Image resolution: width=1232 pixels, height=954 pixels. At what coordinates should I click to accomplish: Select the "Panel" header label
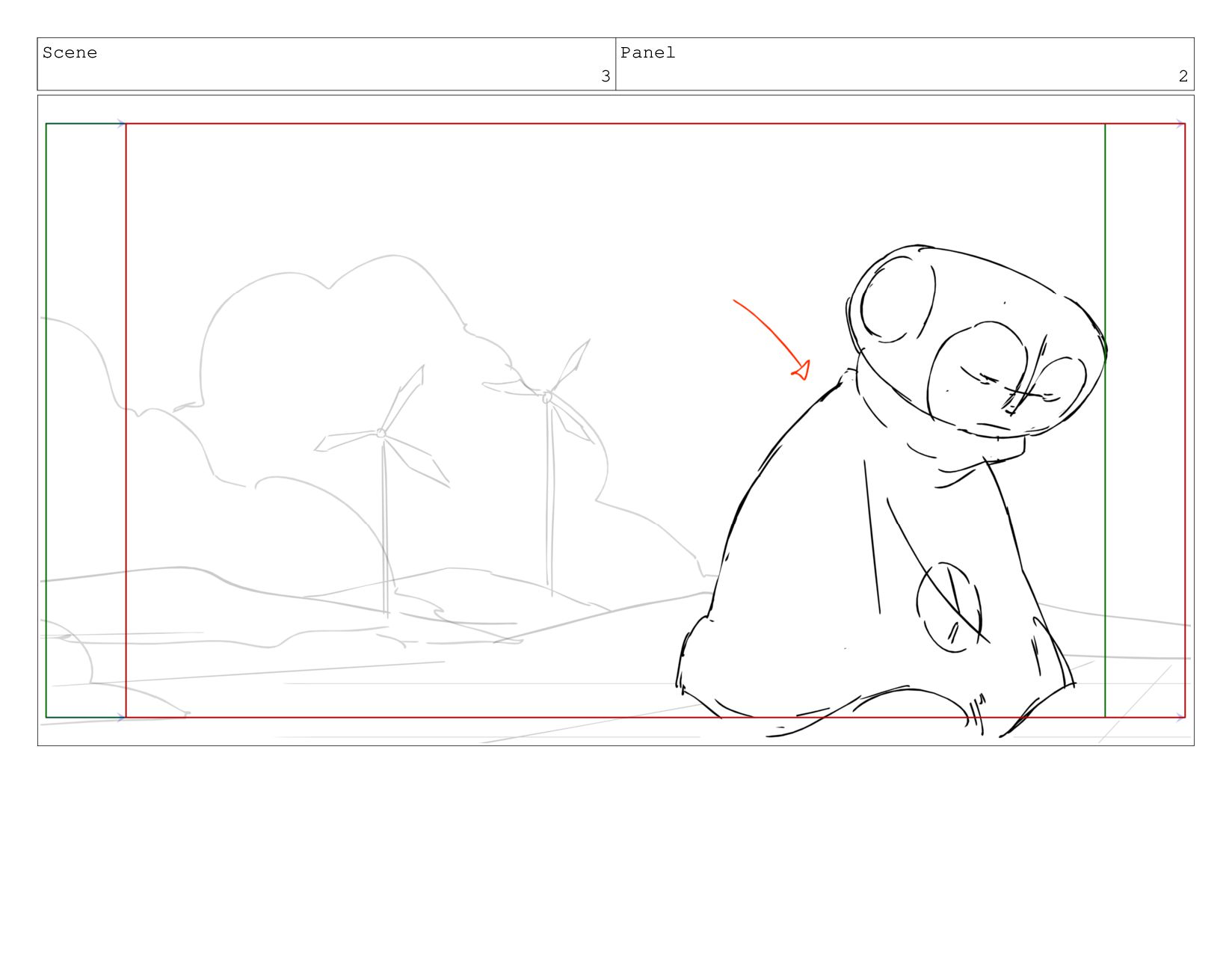pyautogui.click(x=648, y=53)
